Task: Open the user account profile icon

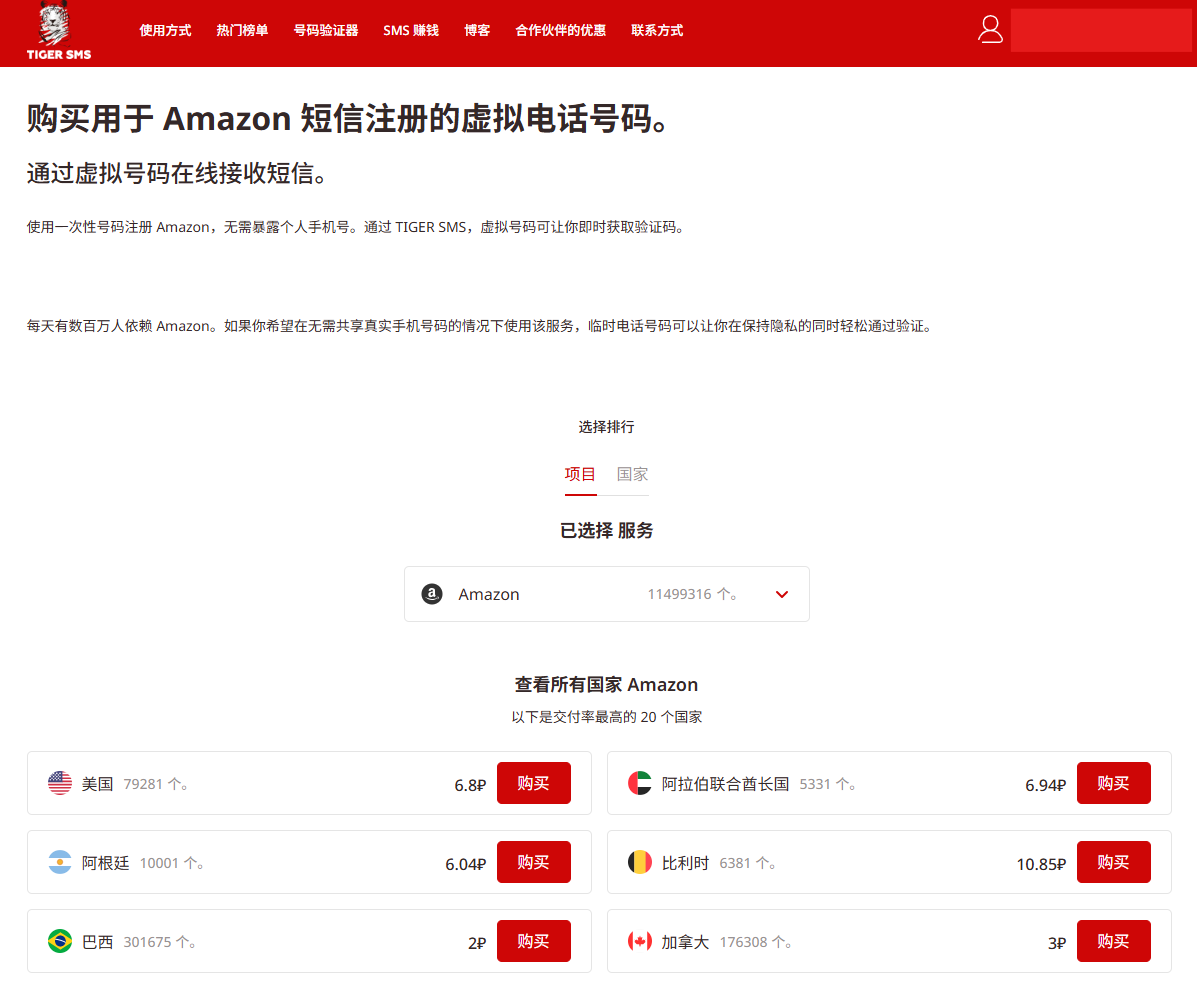Action: tap(990, 30)
